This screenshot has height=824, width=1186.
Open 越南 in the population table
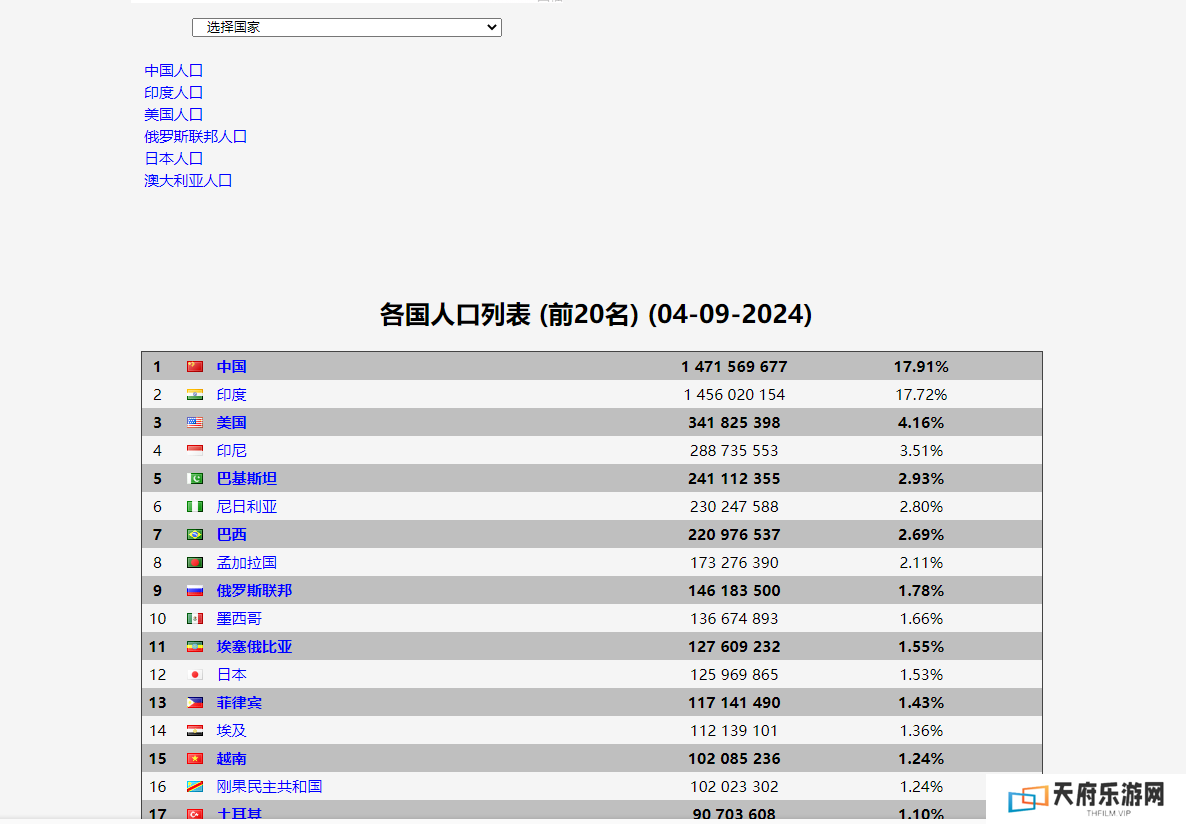click(231, 758)
